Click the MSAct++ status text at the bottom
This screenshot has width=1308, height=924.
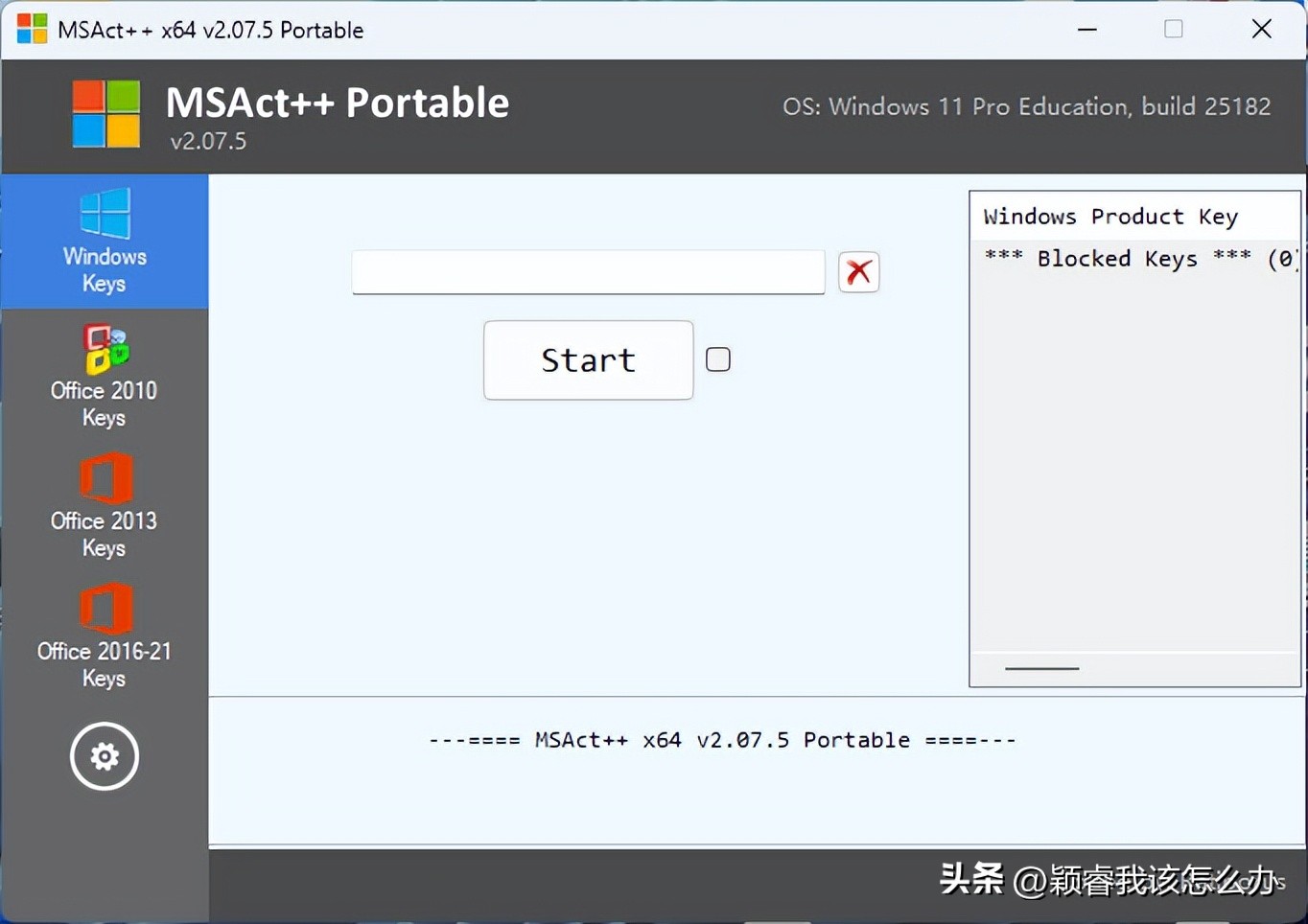[721, 739]
